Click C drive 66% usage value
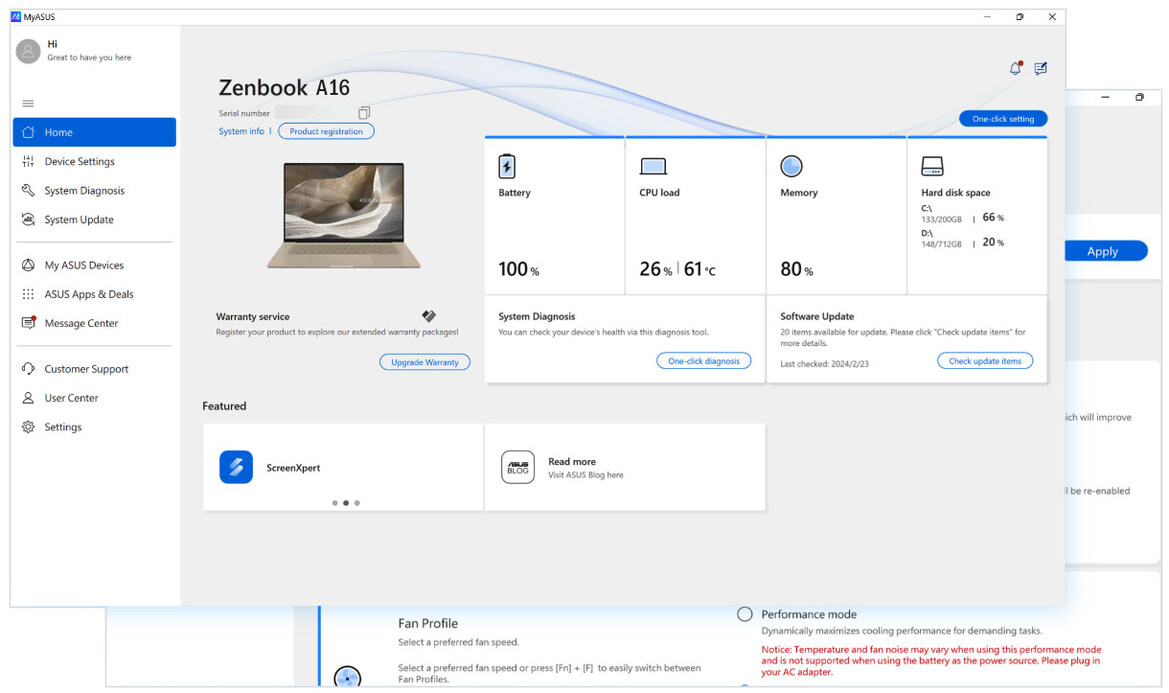This screenshot has width=1169, height=693. [993, 218]
